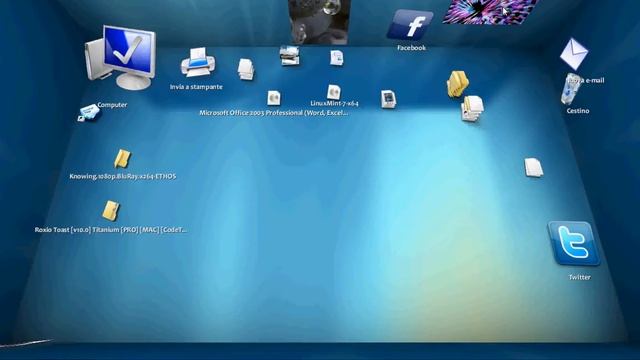Select the white document pile beside the printer
The height and width of the screenshot is (360, 640).
click(246, 69)
